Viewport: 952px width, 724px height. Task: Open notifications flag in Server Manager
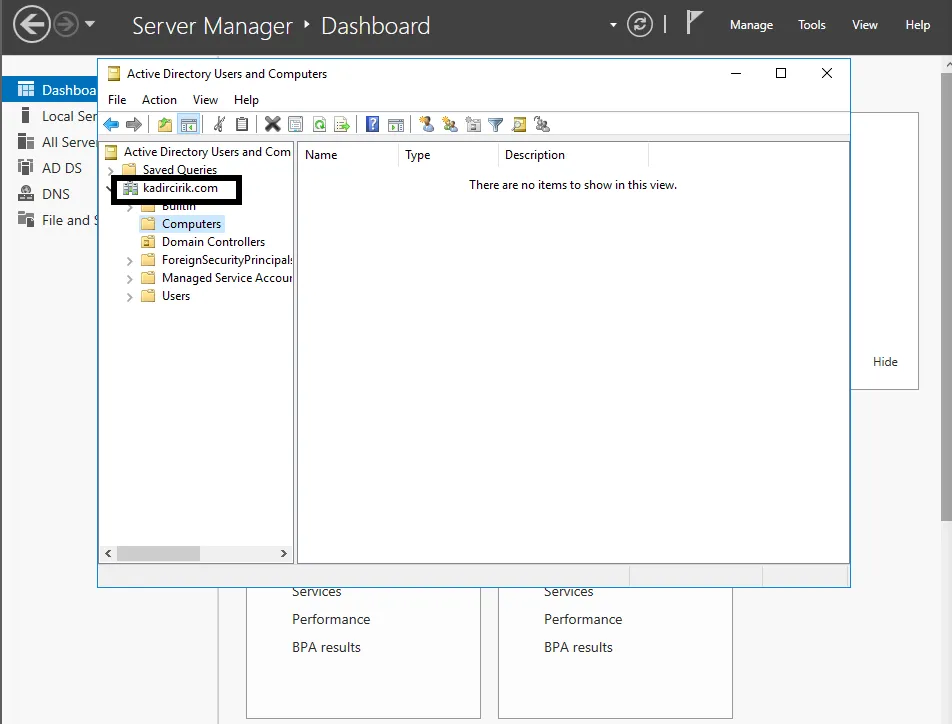coord(694,23)
